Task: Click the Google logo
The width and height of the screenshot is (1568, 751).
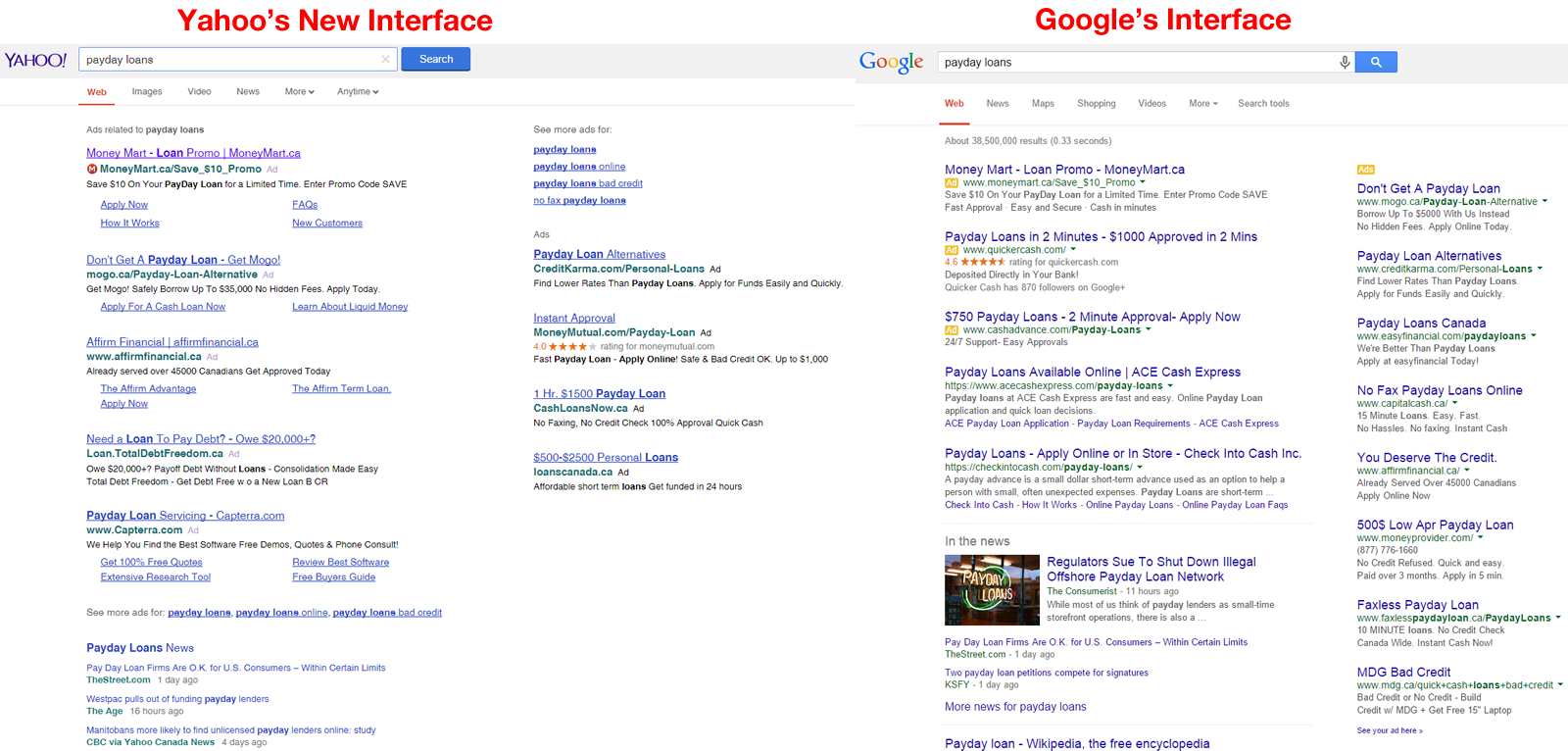Action: 891,63
